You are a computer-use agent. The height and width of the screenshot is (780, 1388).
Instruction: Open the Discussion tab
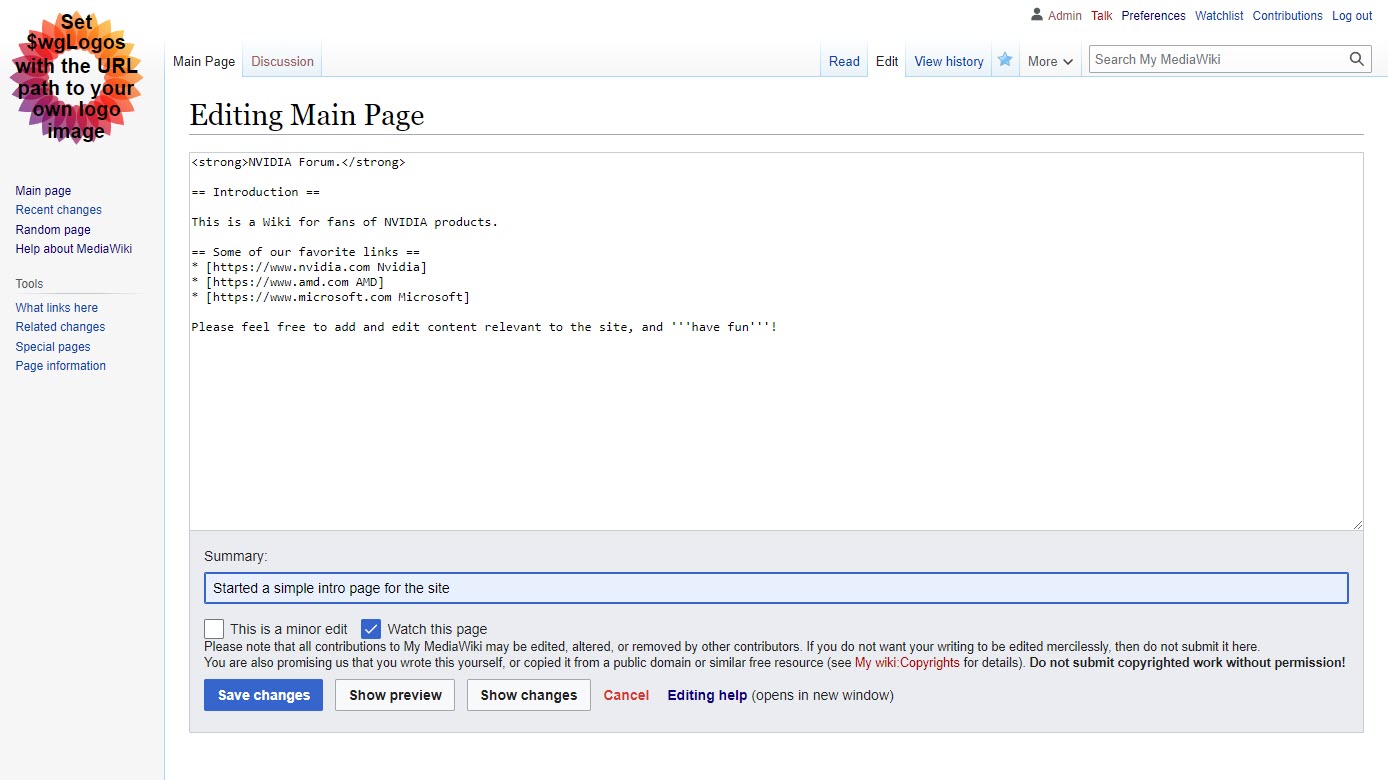click(282, 61)
